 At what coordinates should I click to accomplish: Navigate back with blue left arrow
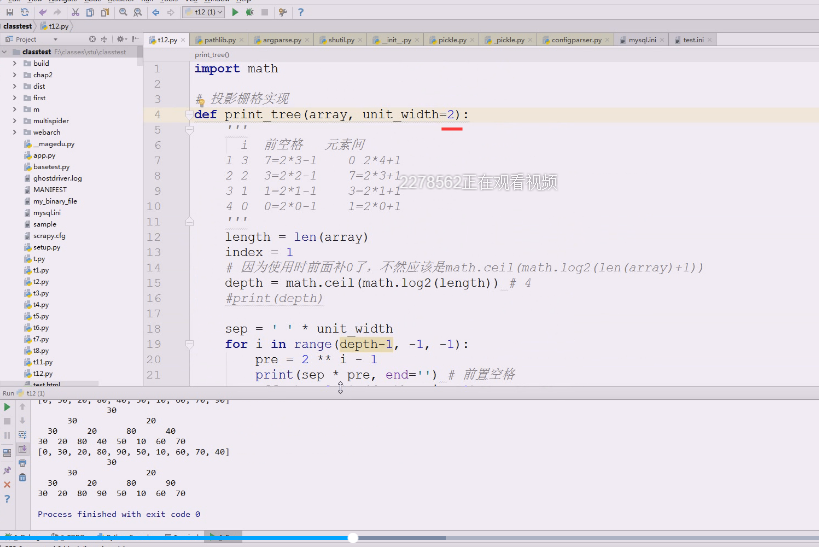point(156,12)
